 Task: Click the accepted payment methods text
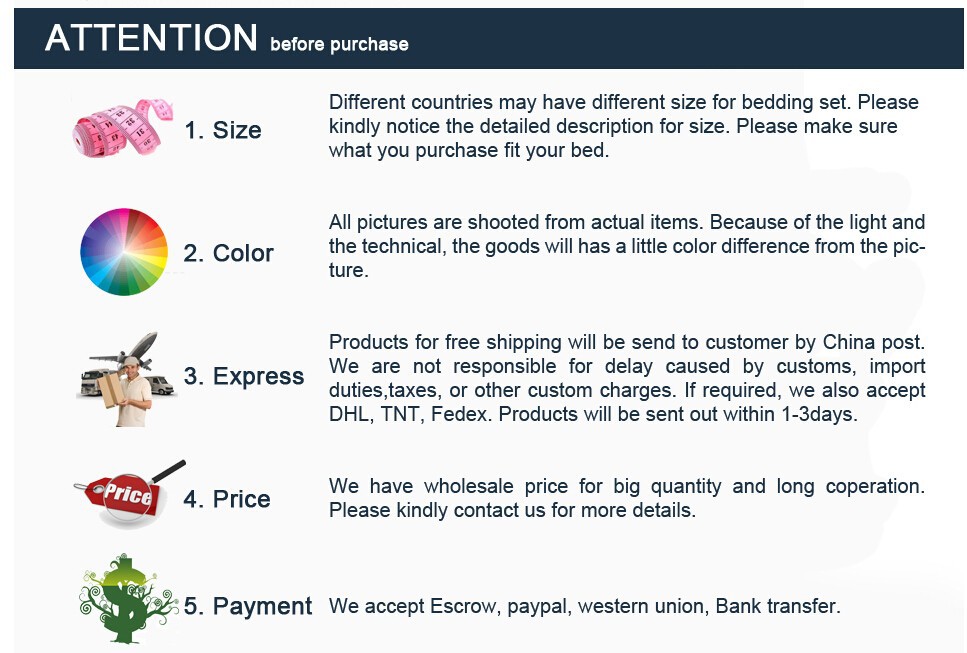[x=585, y=606]
